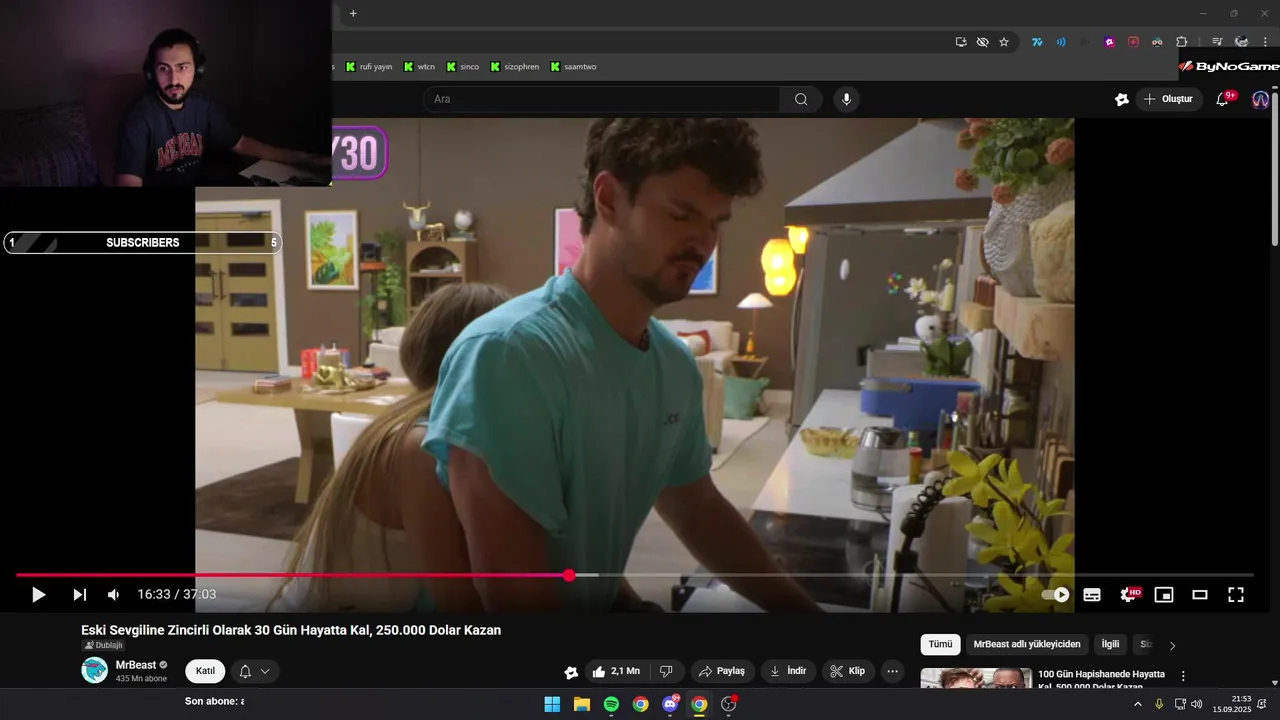Open the red square extension icon
Screen dimensions: 1280x720
click(x=1133, y=42)
